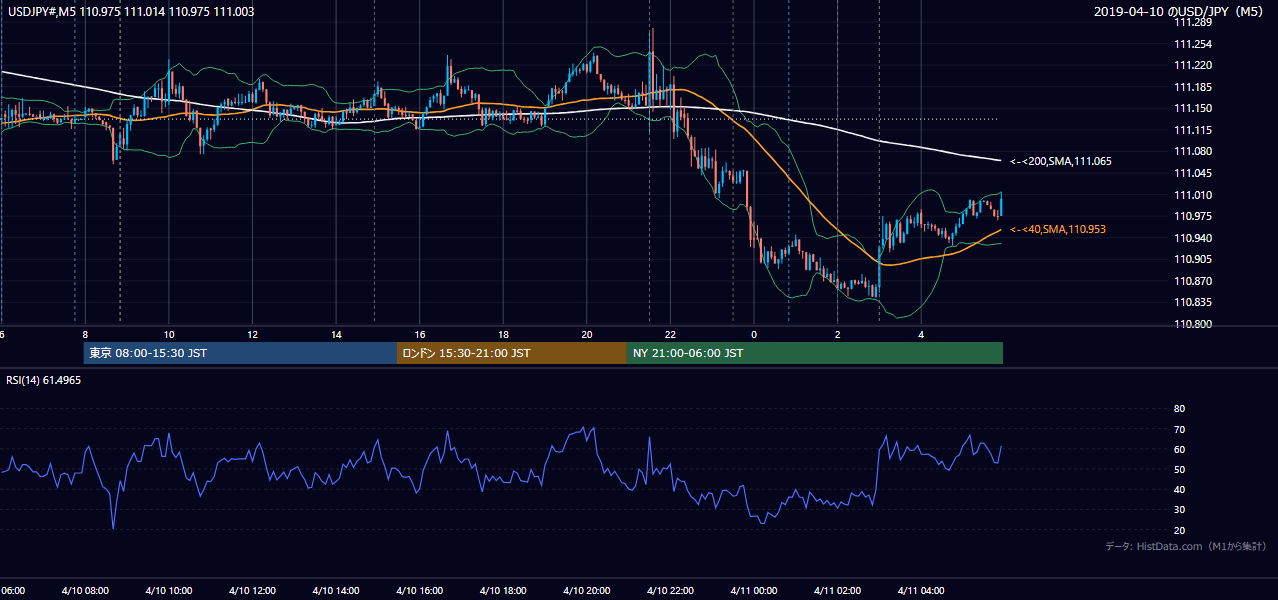Click price axis label 111.080
Image resolution: width=1278 pixels, height=600 pixels.
(x=1194, y=151)
